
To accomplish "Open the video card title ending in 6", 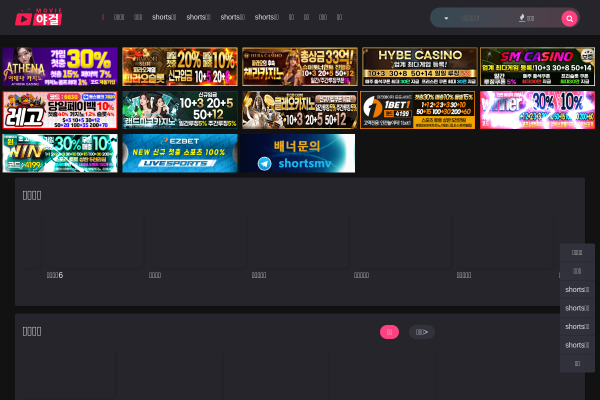I will click(55, 275).
